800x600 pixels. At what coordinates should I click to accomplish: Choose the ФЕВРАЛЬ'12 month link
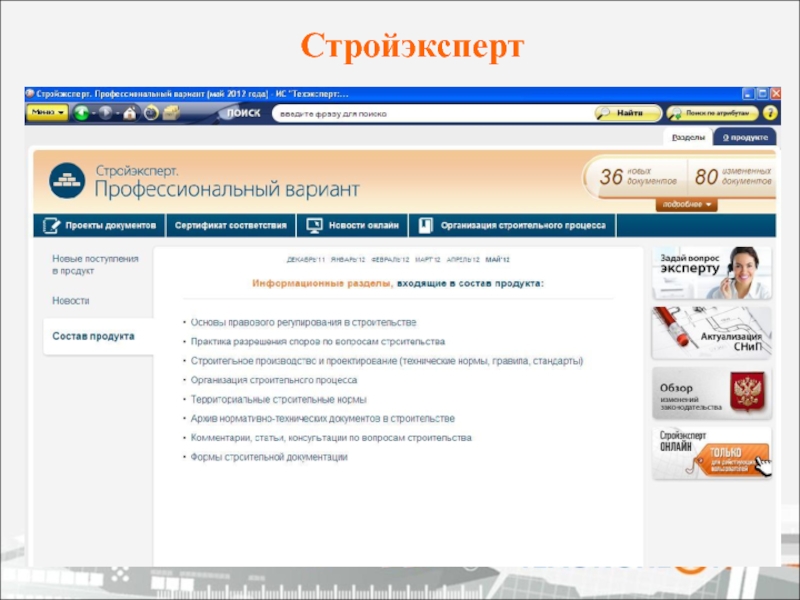390,260
